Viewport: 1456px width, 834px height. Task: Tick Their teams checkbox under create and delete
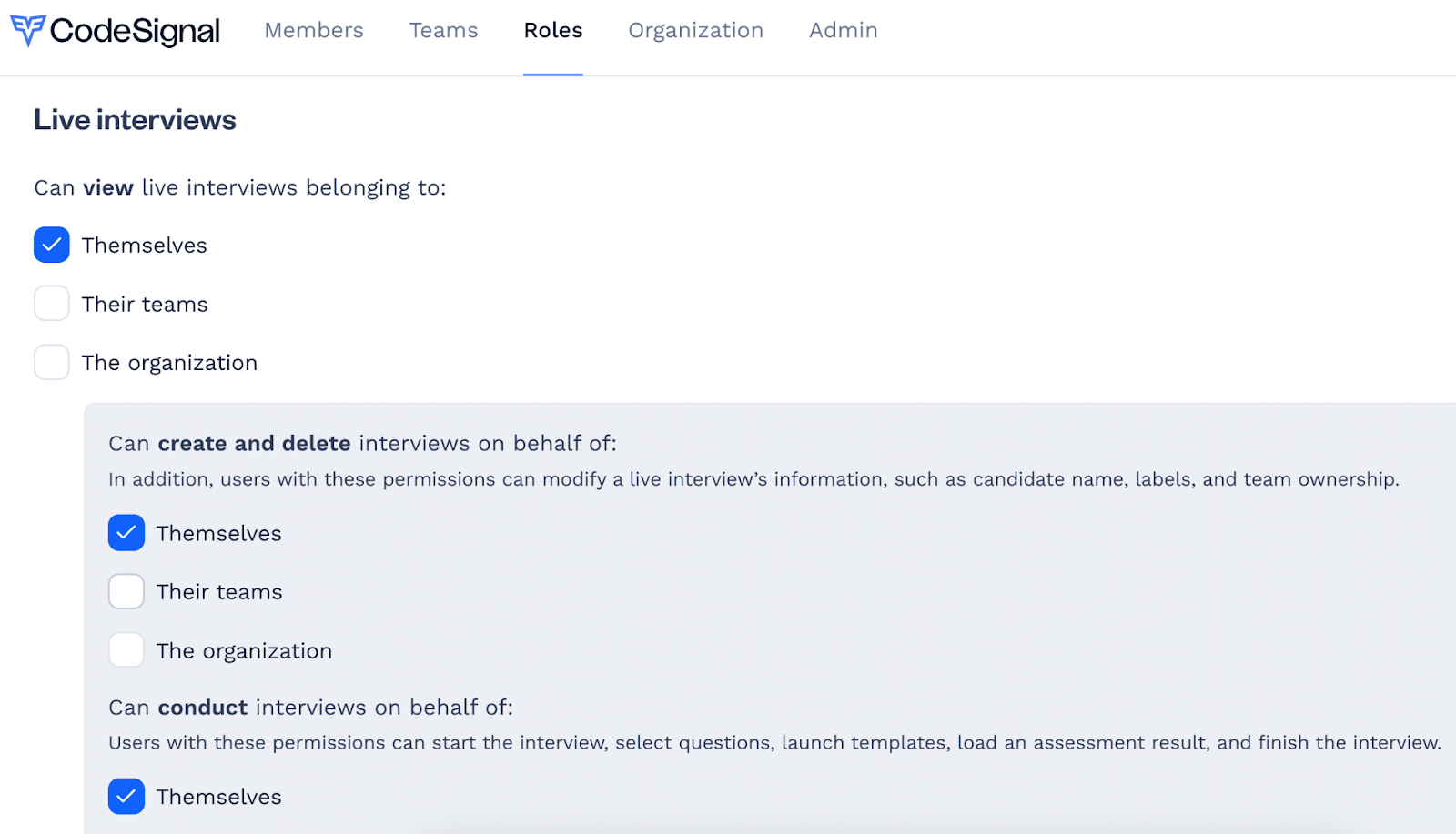click(126, 591)
